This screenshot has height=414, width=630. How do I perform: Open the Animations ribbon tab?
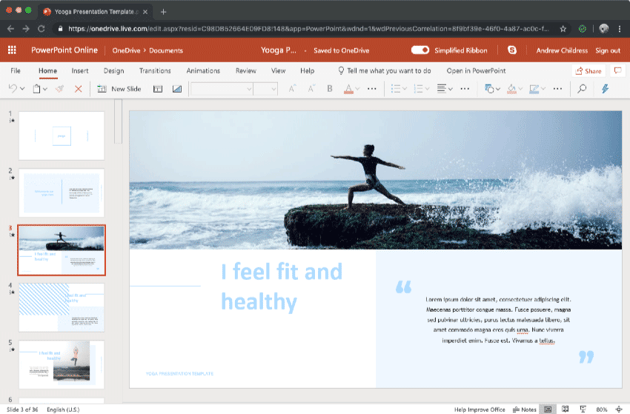203,71
